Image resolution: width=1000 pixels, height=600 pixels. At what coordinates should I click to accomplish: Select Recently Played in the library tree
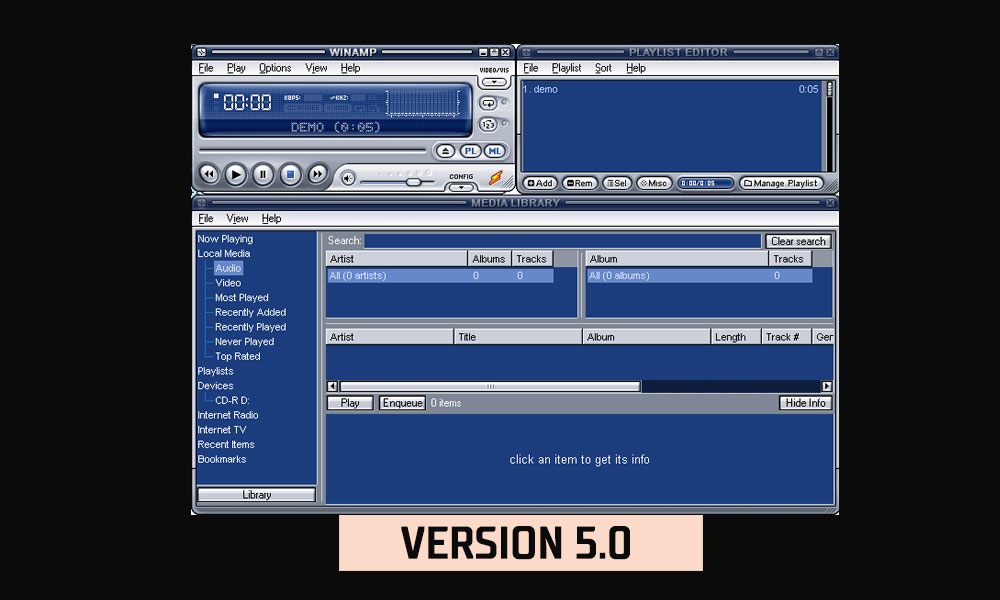click(250, 327)
